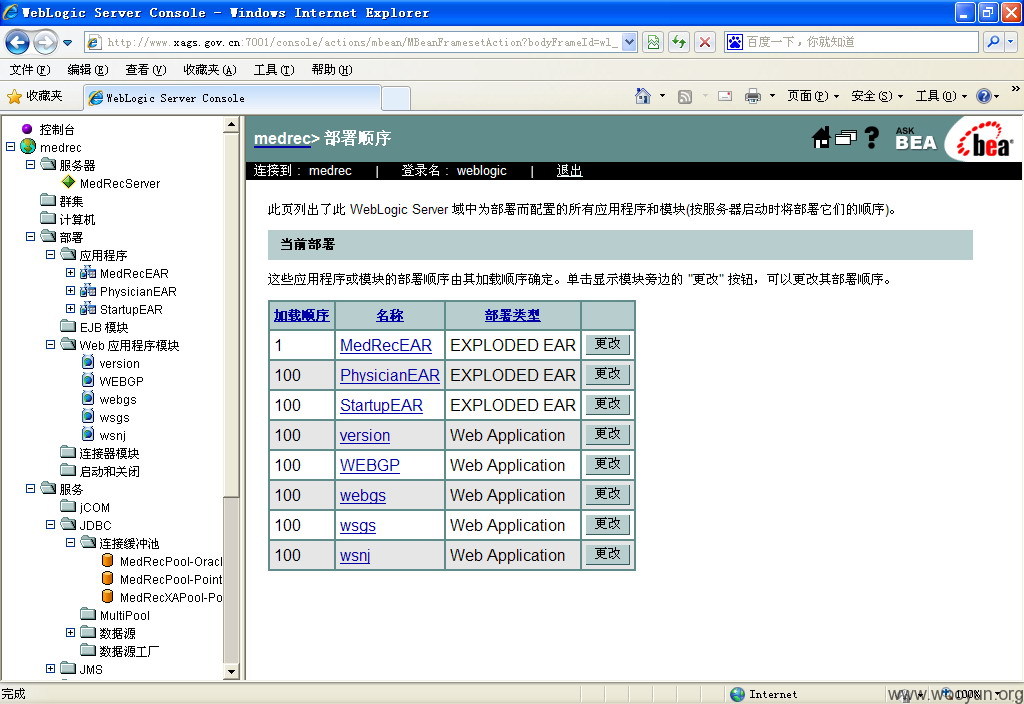The image size is (1024, 704).
Task: Open a new blank browser tab
Action: (396, 99)
